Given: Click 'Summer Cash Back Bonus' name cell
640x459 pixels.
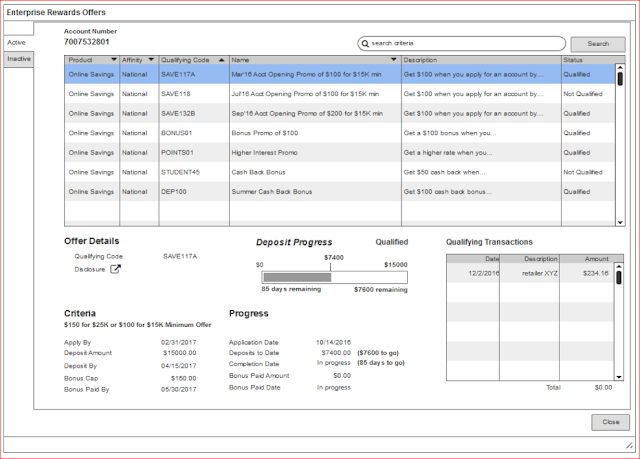Looking at the screenshot, I should click(272, 192).
